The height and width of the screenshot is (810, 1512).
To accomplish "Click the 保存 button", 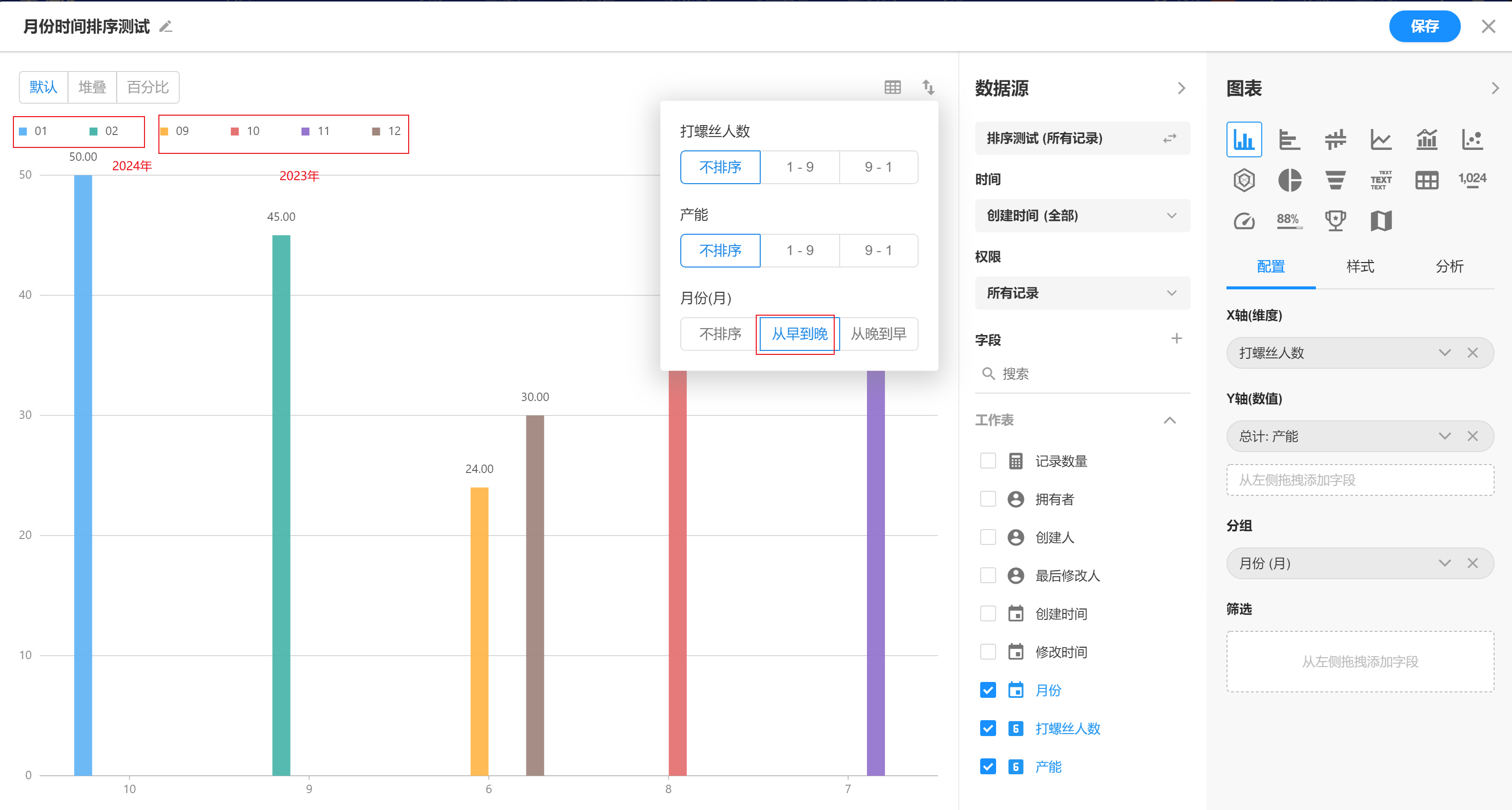I will click(x=1424, y=26).
